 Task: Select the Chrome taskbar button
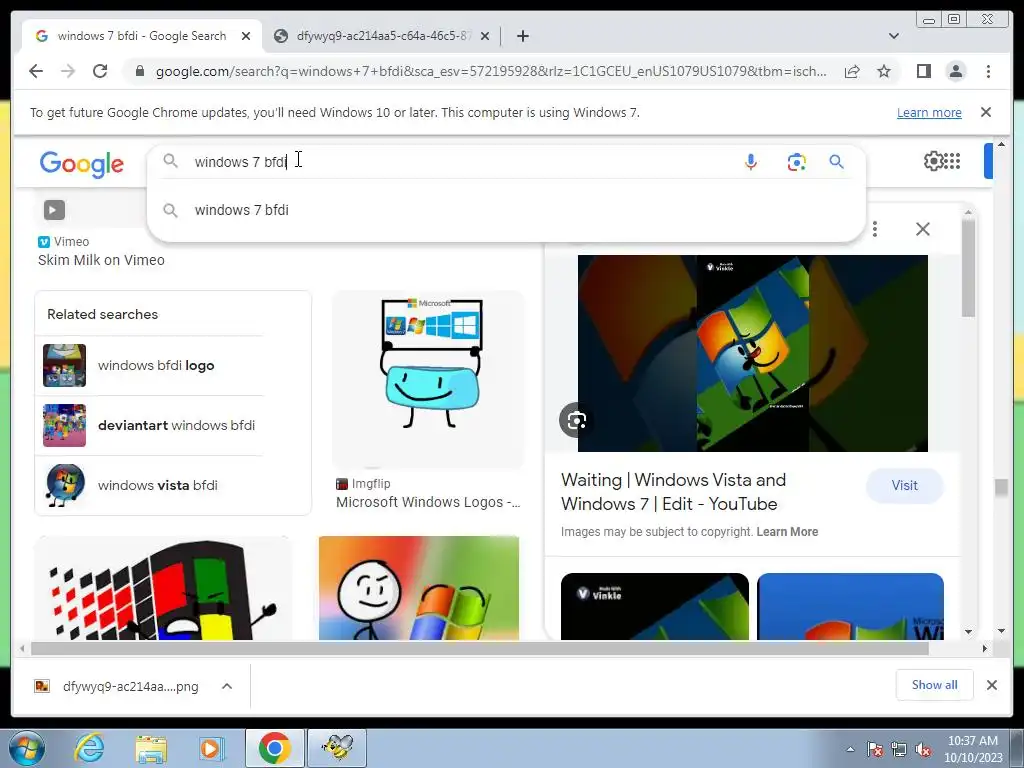(x=274, y=748)
